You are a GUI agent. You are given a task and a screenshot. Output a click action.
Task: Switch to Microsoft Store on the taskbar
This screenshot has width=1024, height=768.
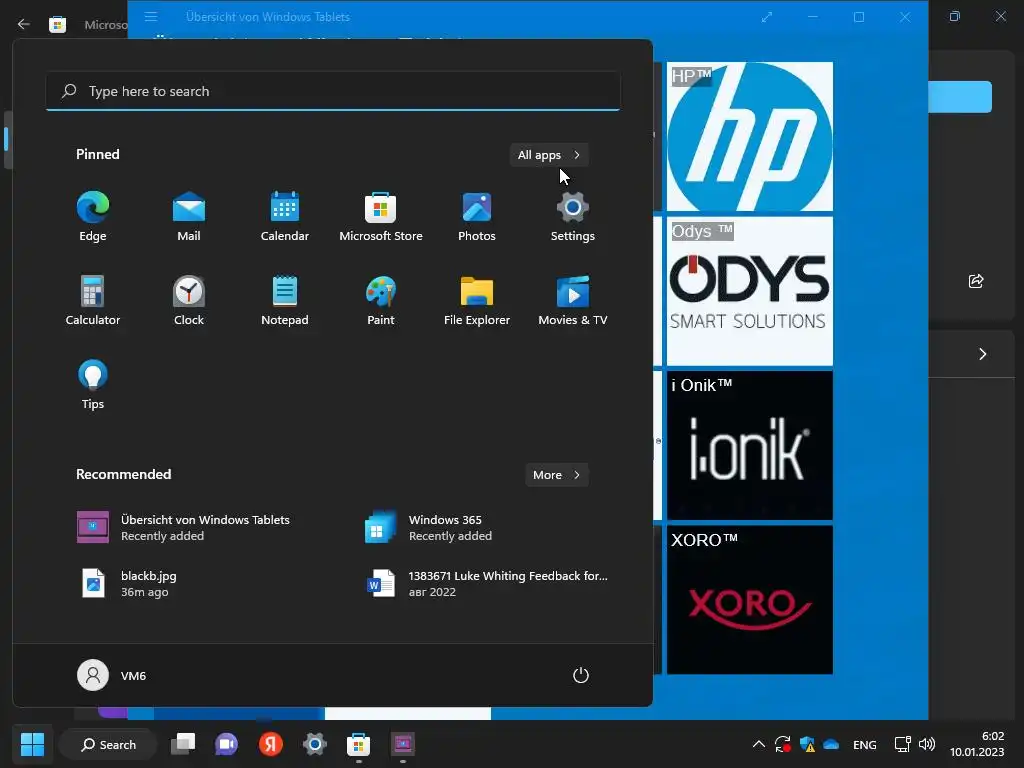click(358, 744)
